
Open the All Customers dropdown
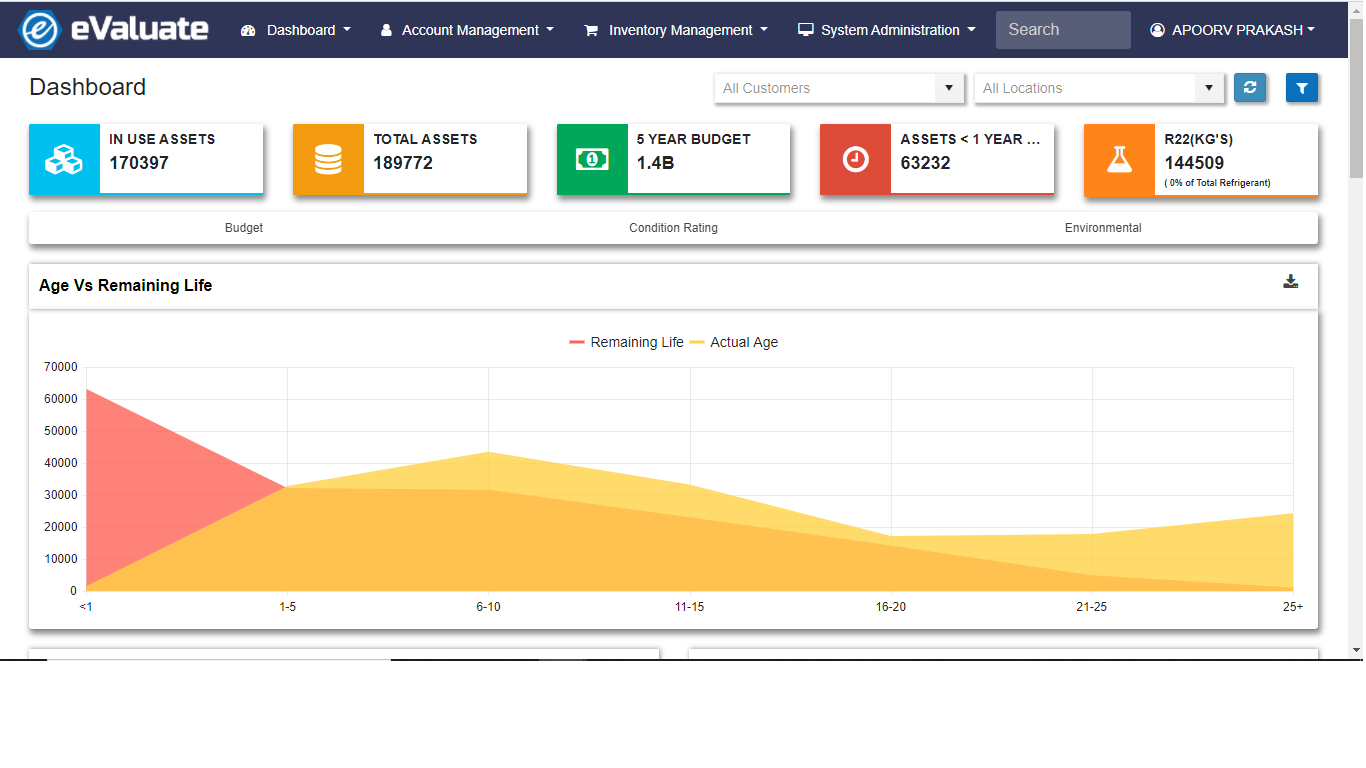pos(839,88)
